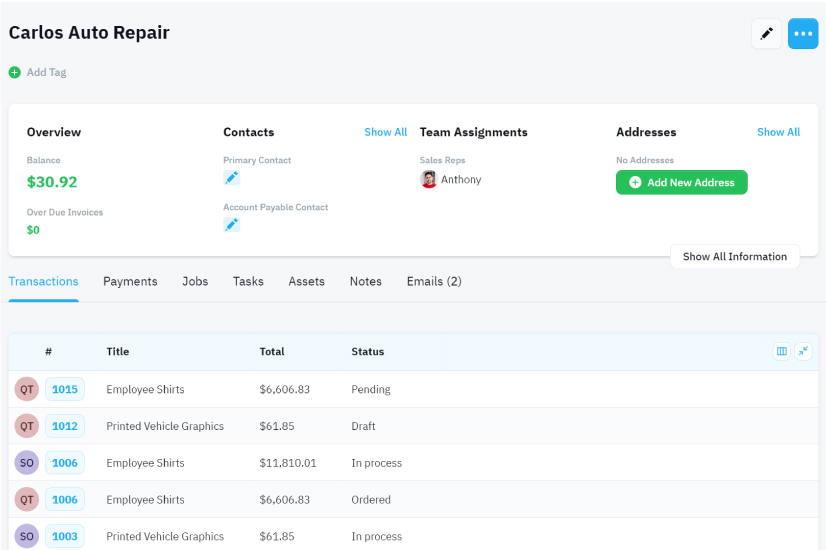Open the Emails (2) tab

[434, 281]
